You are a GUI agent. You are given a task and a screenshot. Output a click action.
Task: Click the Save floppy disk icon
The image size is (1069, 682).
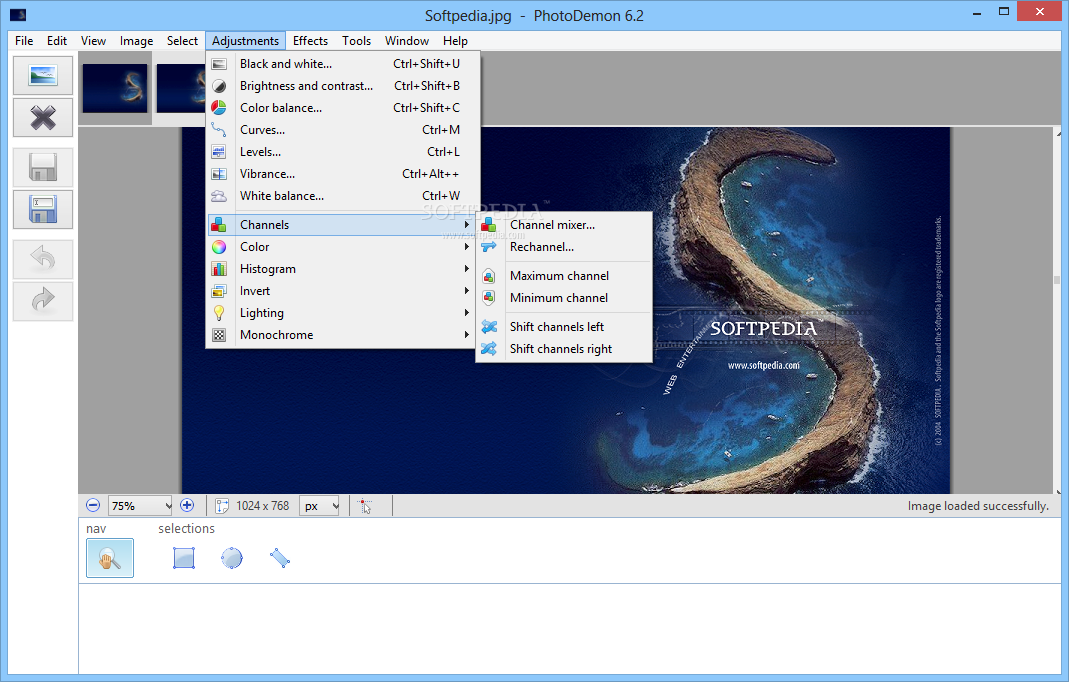43,167
